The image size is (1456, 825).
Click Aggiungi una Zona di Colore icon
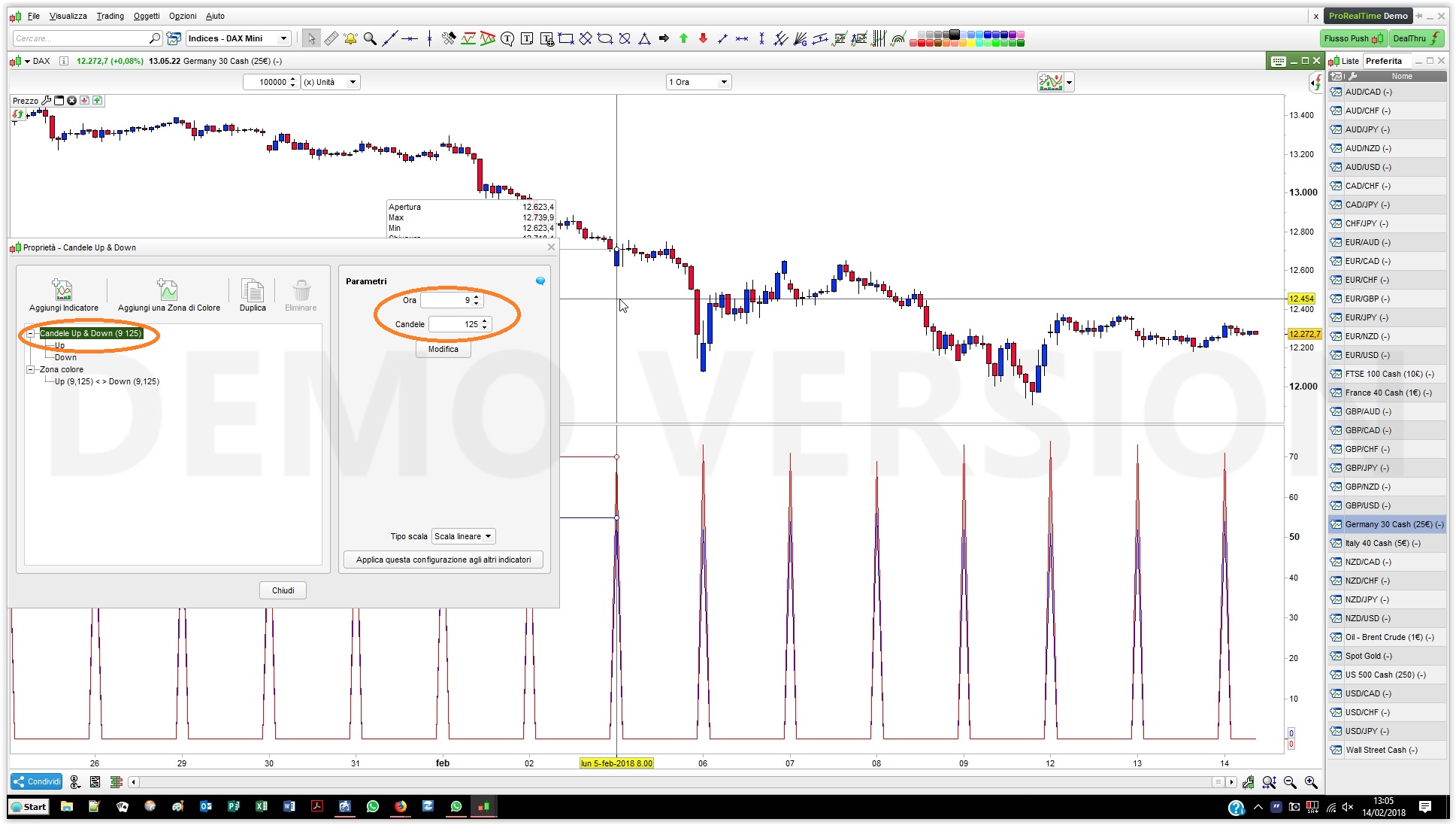coord(168,290)
